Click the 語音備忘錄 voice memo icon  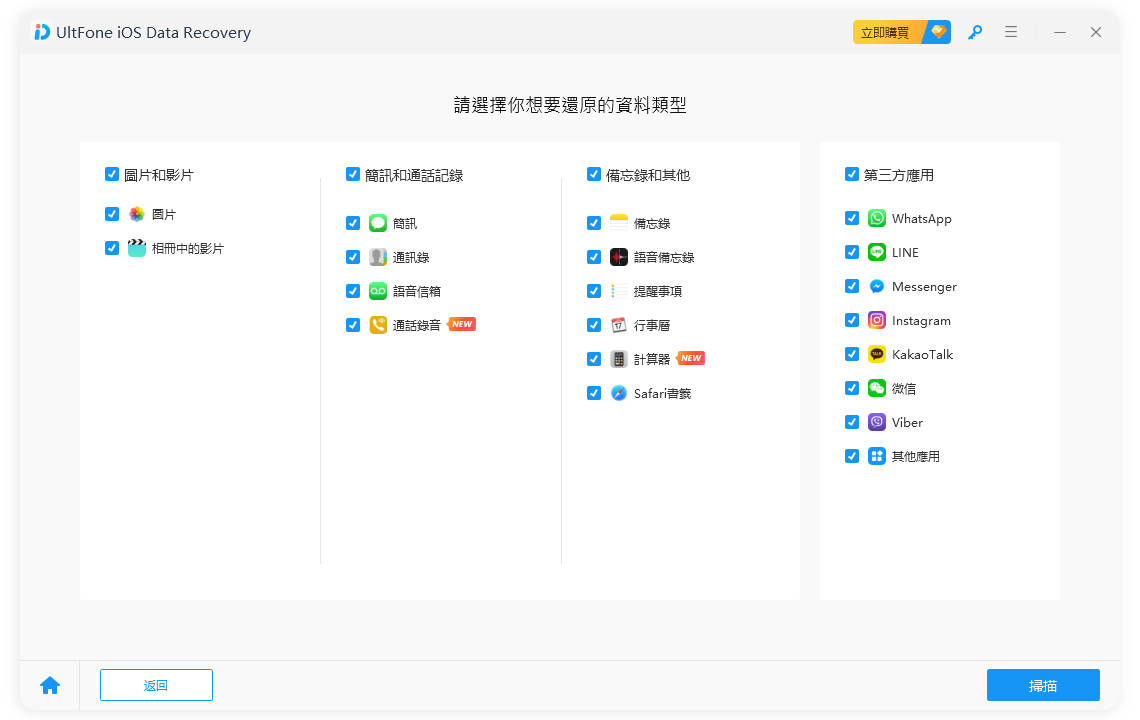coord(619,257)
